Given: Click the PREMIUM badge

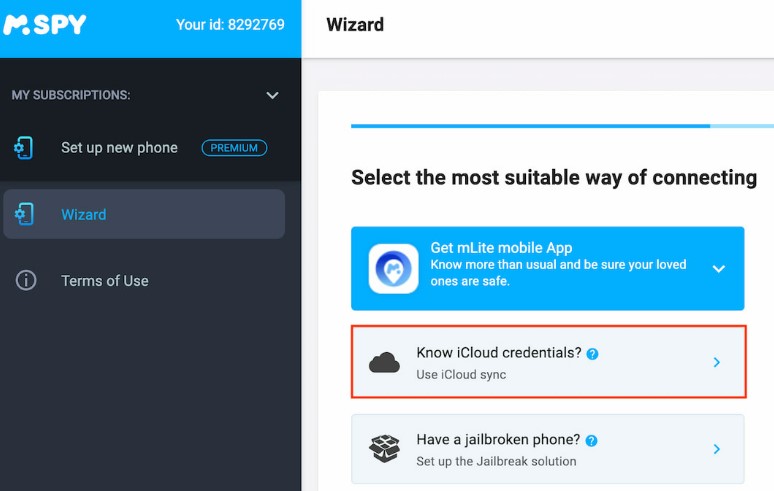Looking at the screenshot, I should click(x=234, y=148).
